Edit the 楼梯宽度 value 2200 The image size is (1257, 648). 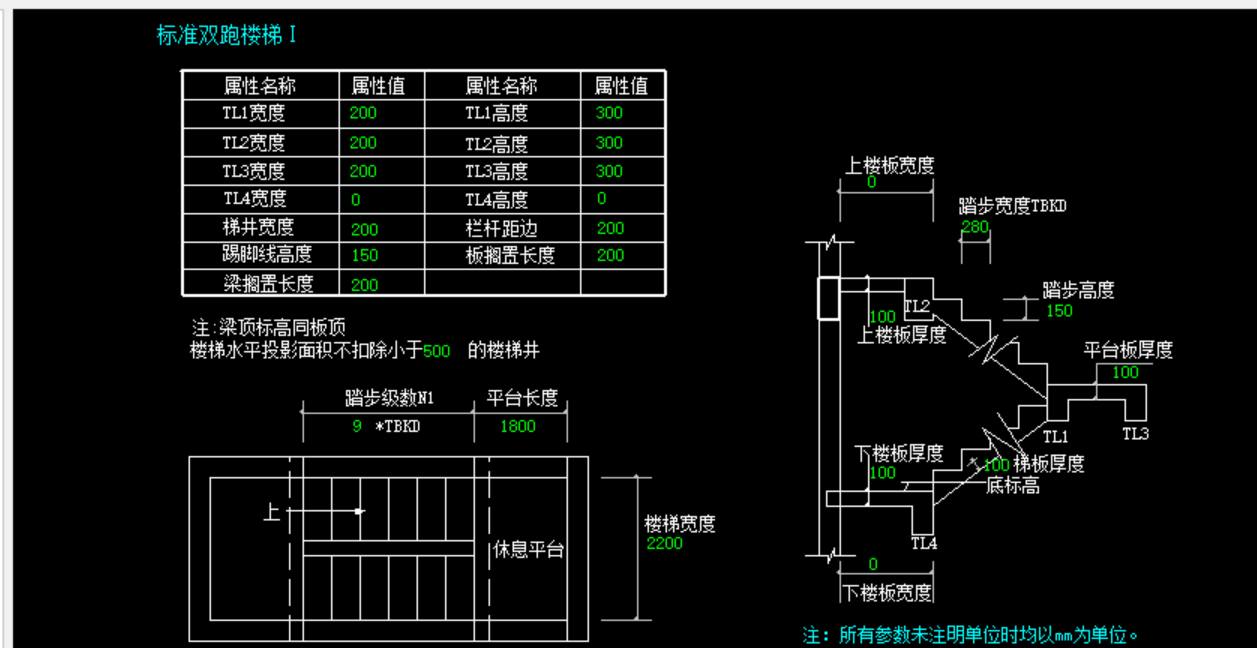coord(664,543)
